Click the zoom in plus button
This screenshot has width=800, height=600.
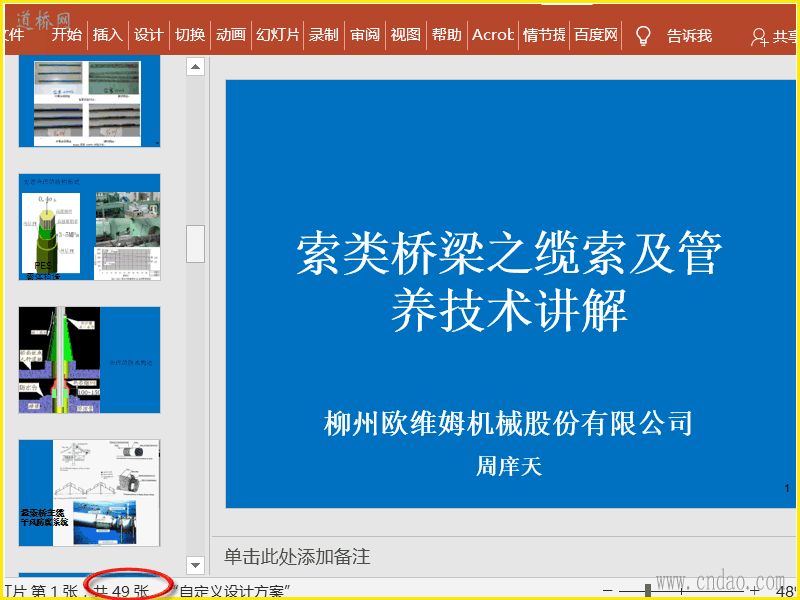pos(755,591)
